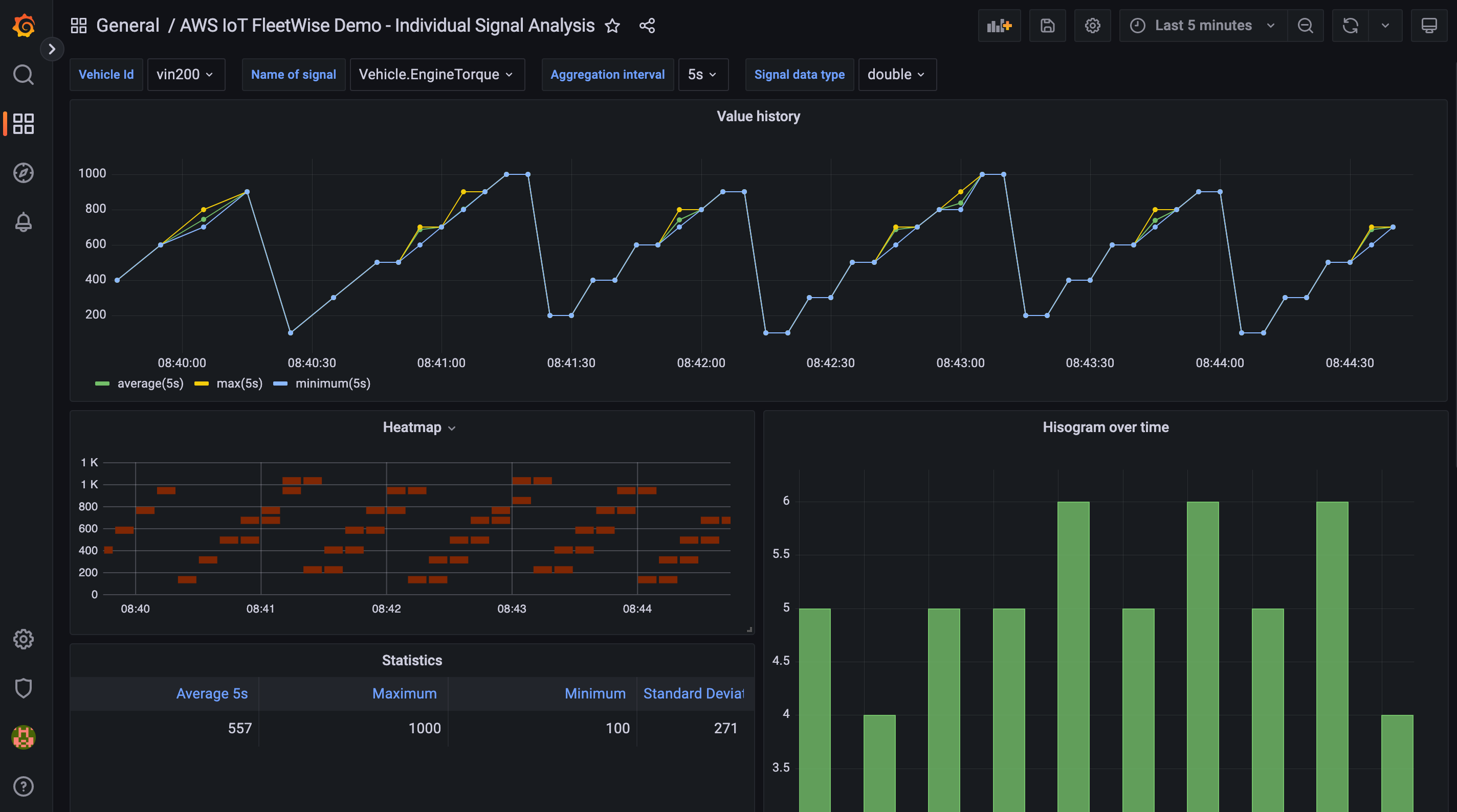The width and height of the screenshot is (1457, 812).
Task: Click the display/screen view icon
Action: 1429,25
